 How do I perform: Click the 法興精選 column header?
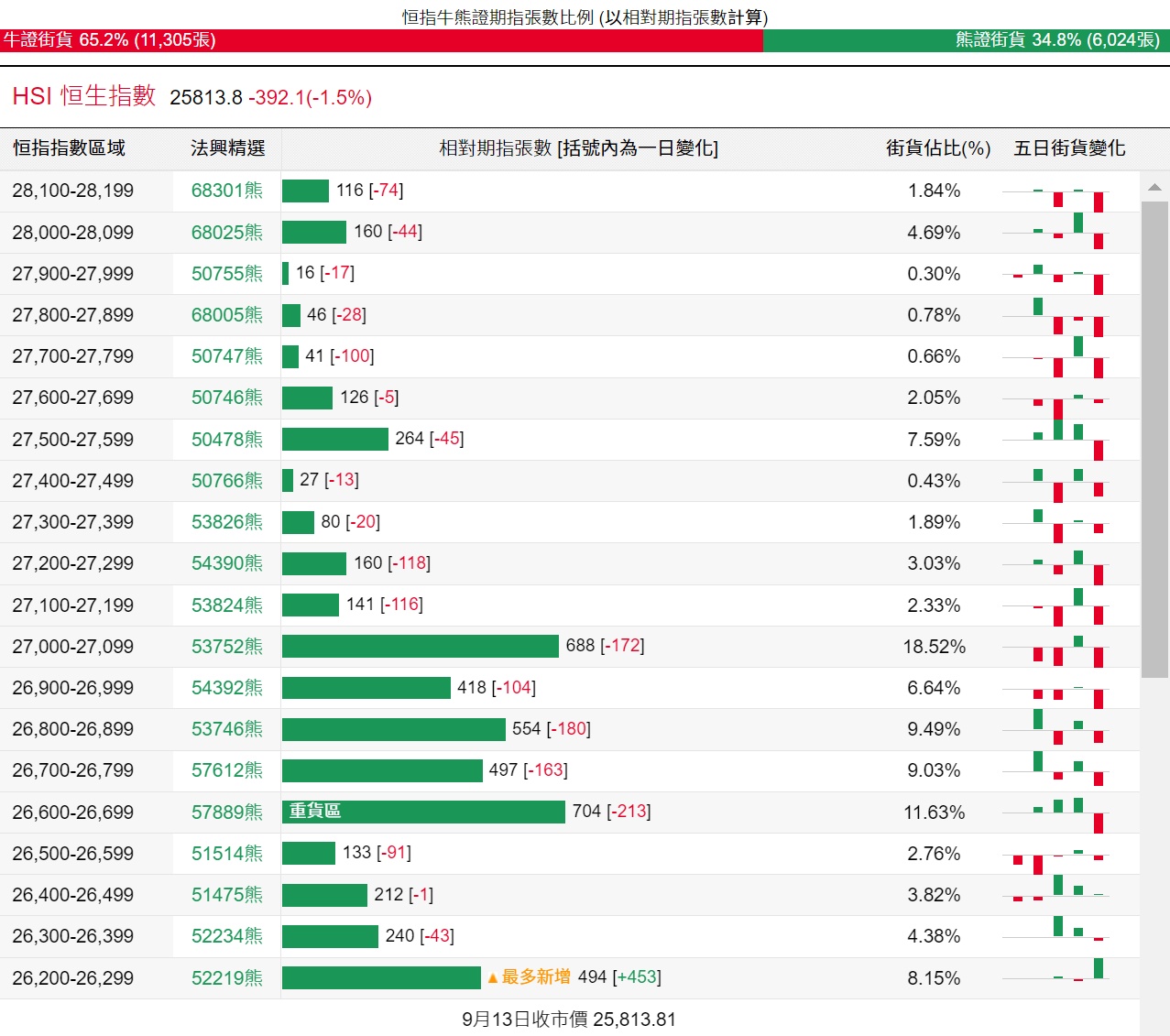pyautogui.click(x=227, y=148)
